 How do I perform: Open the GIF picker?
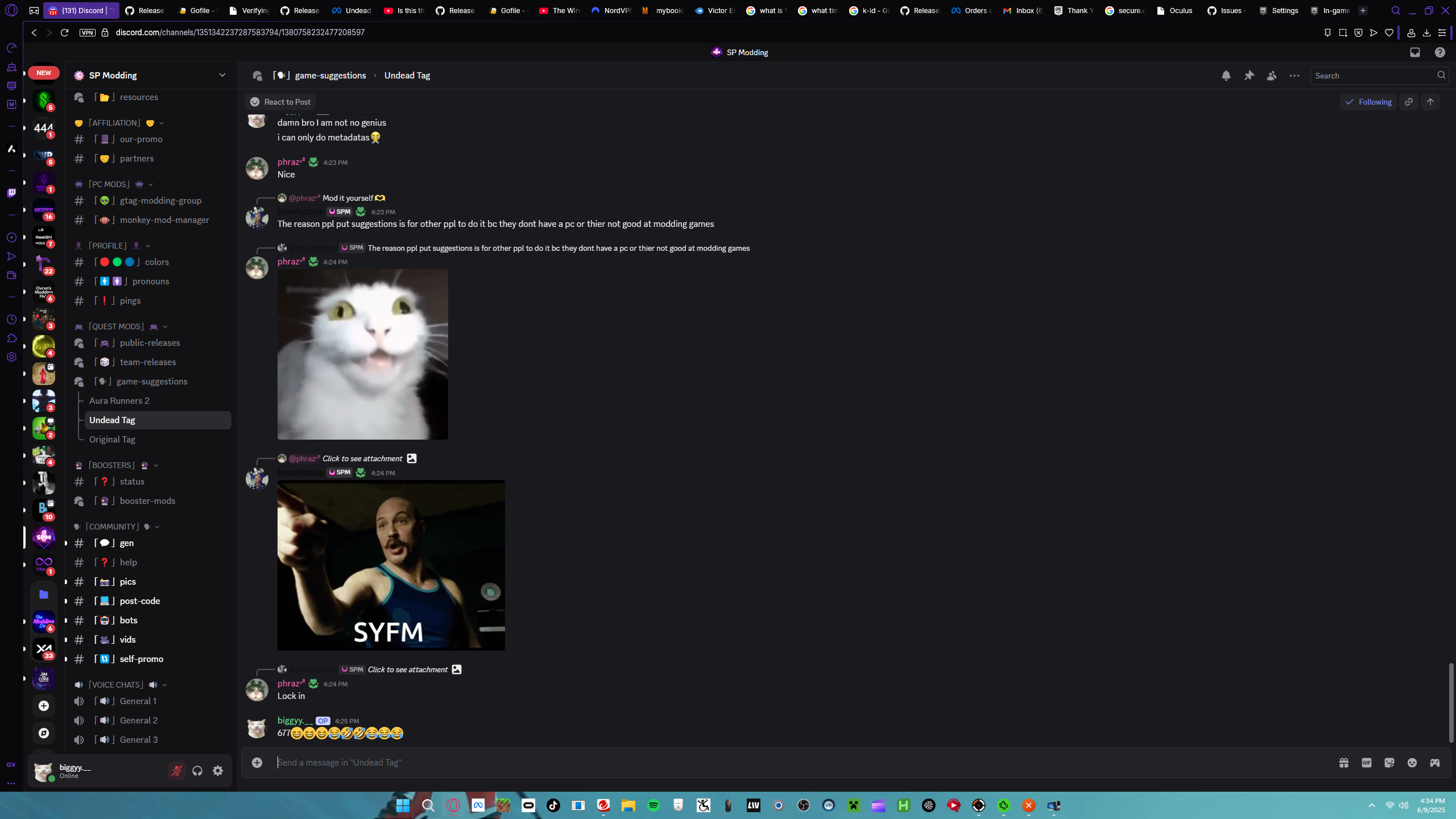1367,763
